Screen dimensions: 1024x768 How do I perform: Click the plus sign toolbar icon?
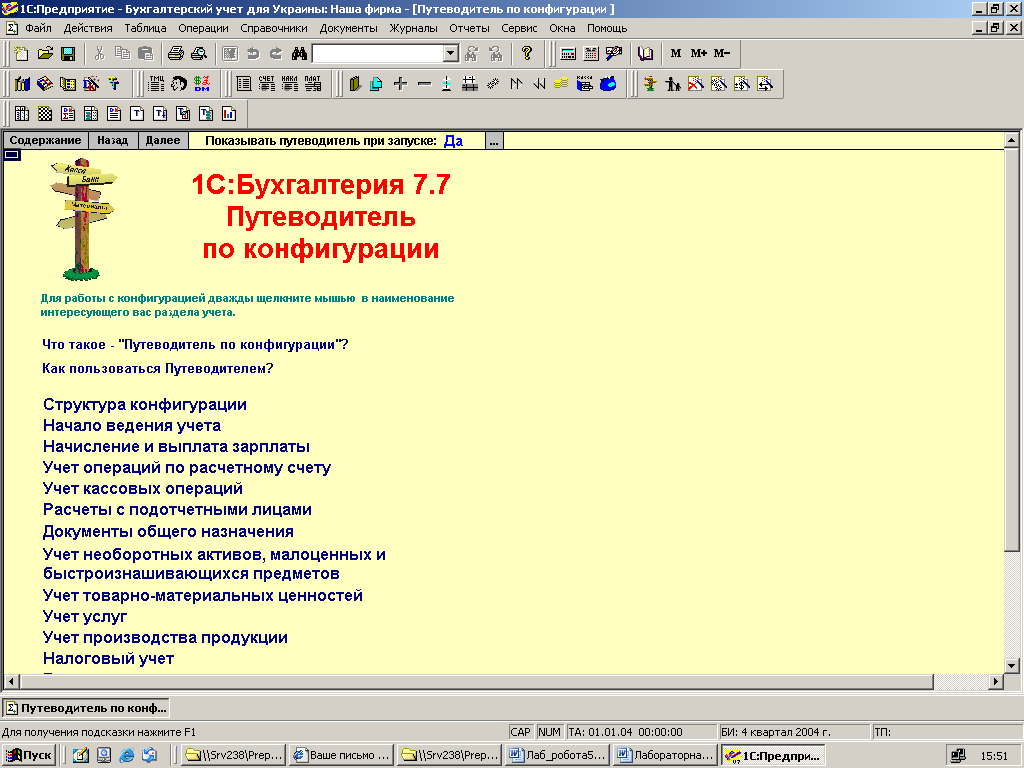401,84
